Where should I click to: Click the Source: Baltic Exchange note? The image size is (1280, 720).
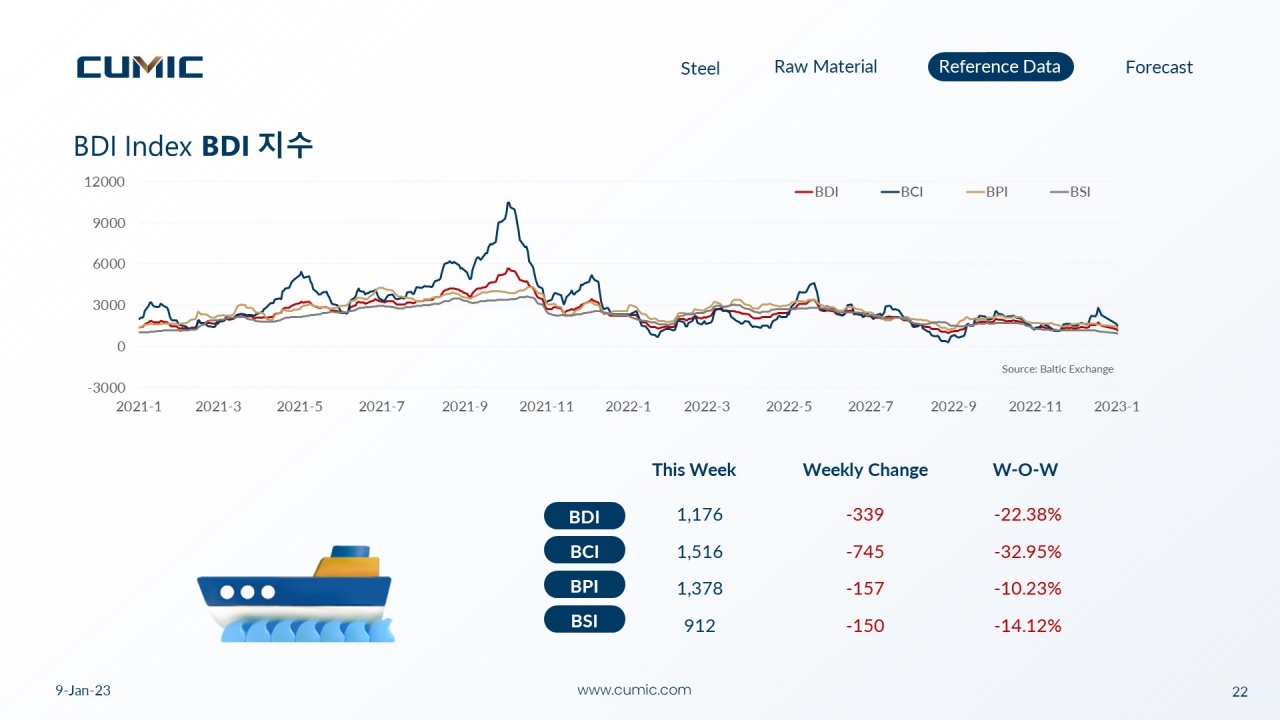[1057, 369]
